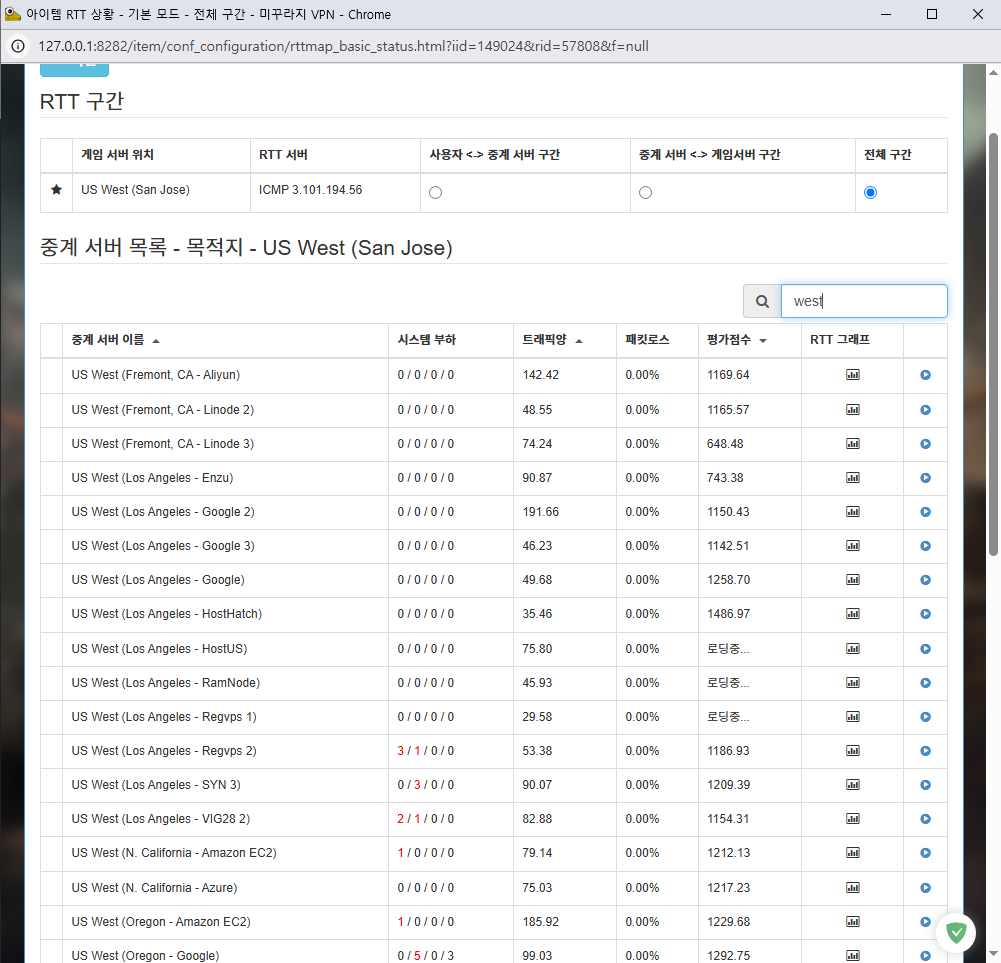Open RTT graph for N. California - Azure
The image size is (1001, 963).
pyautogui.click(x=852, y=888)
